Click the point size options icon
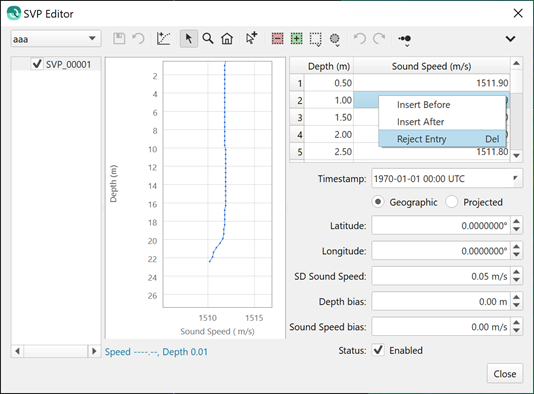This screenshot has height=394, width=534. point(405,40)
